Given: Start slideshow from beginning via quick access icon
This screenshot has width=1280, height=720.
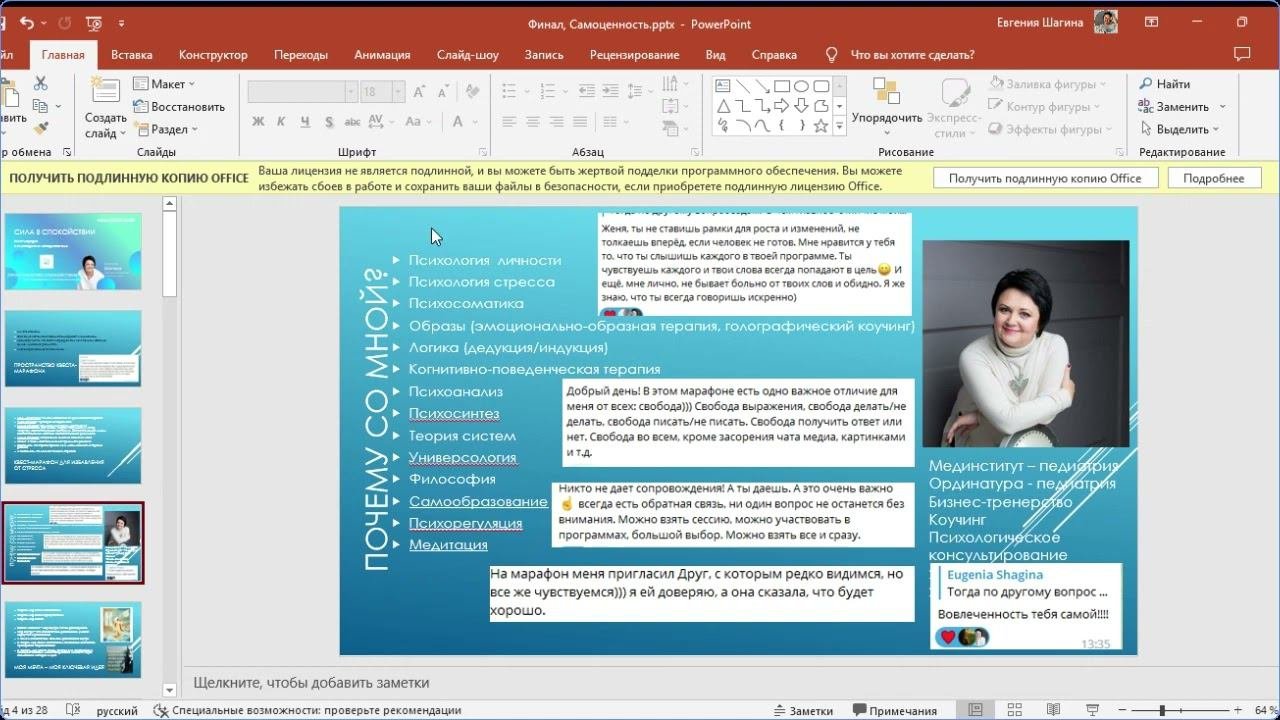Looking at the screenshot, I should coord(93,23).
